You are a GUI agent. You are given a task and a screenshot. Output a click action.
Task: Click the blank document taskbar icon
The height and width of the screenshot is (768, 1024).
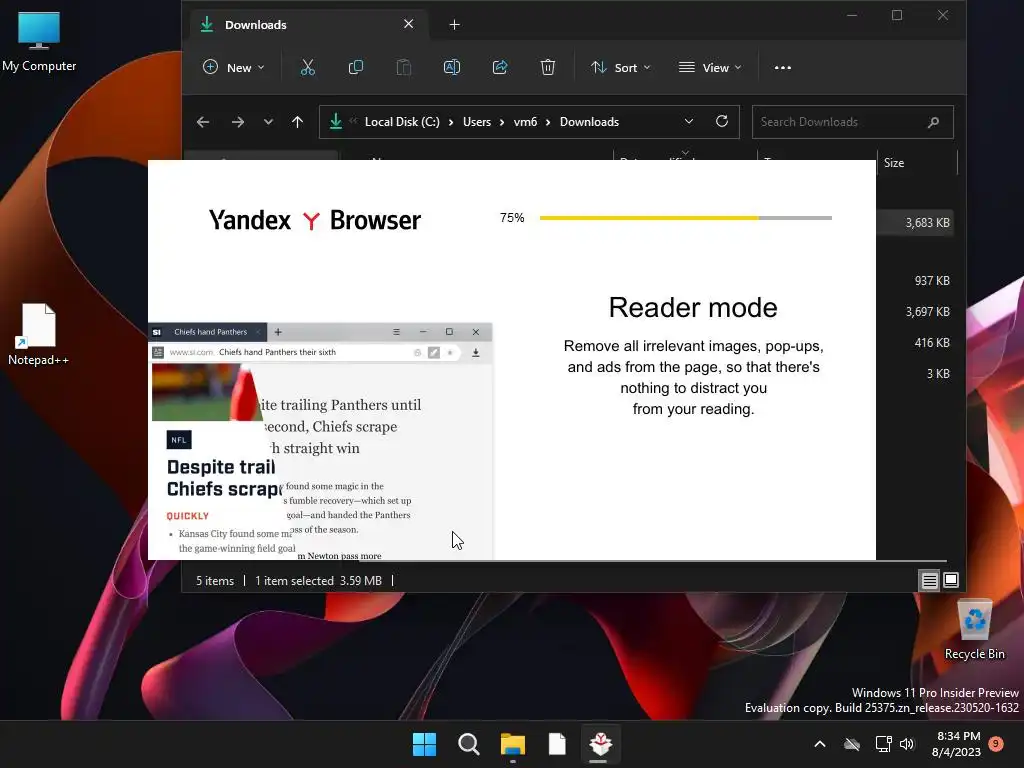coord(557,744)
